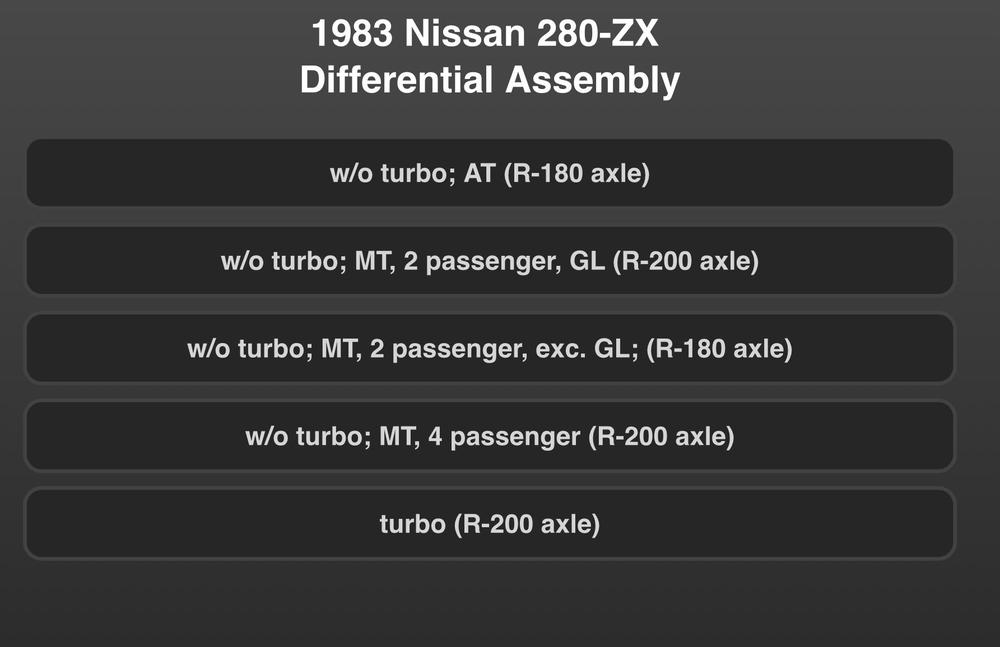This screenshot has height=647, width=1000.
Task: Pick MT, 2 passenger, exc. GL (R-180 axle)
Action: 490,348
